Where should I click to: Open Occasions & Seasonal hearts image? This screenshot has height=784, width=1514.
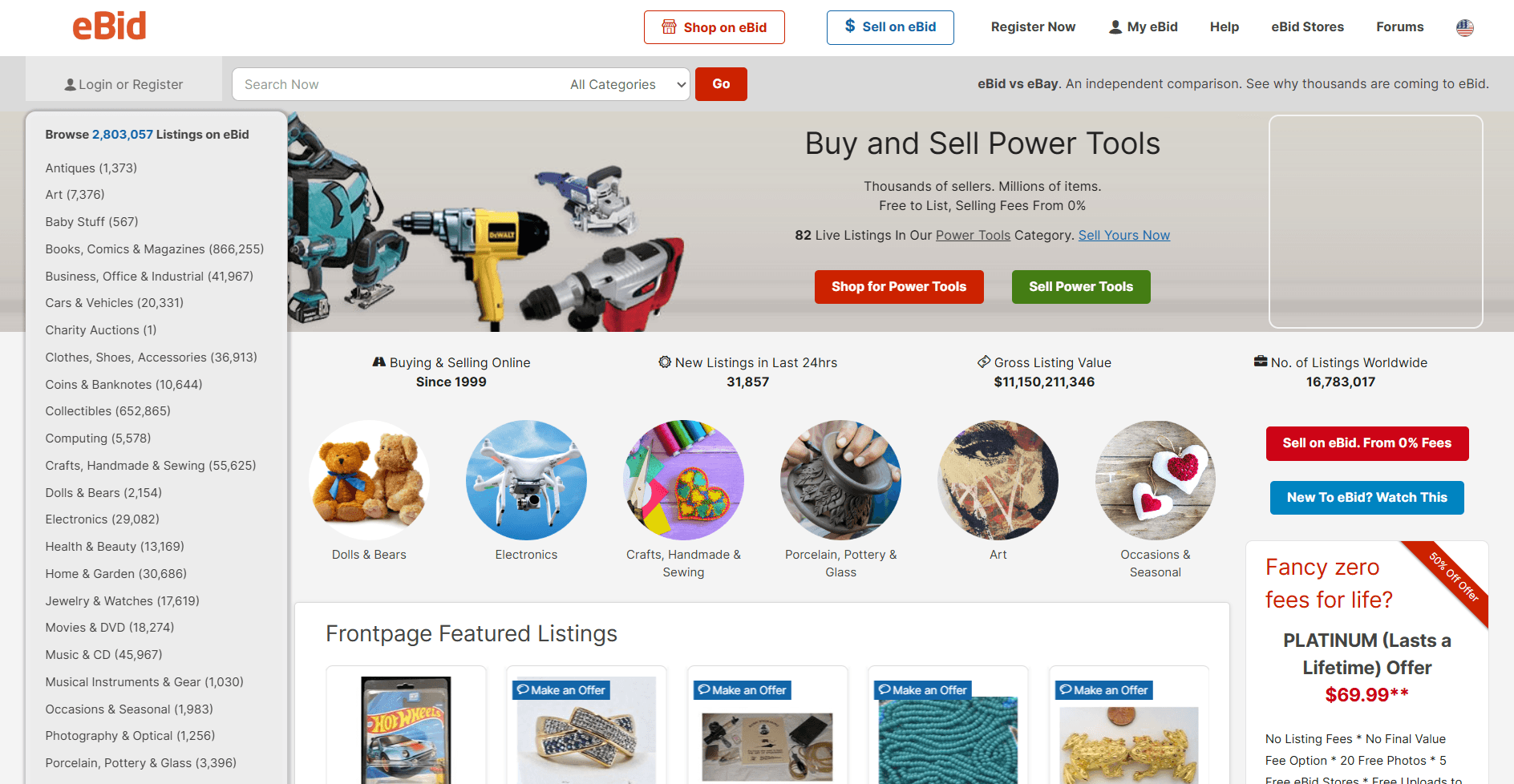coord(1156,480)
